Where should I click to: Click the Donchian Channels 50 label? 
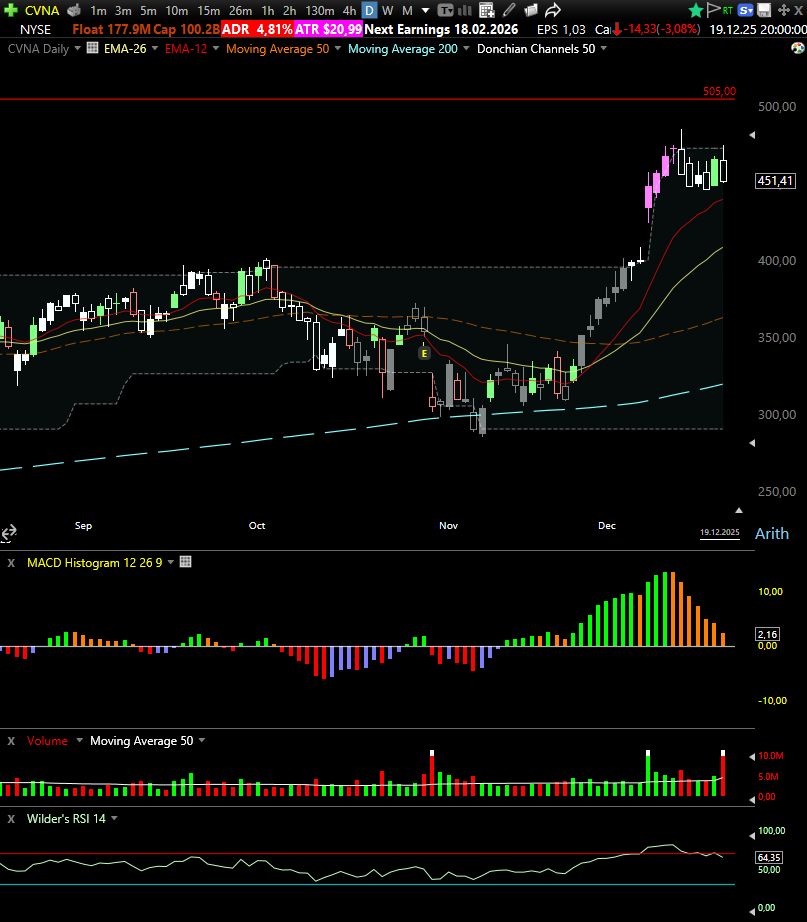(536, 49)
